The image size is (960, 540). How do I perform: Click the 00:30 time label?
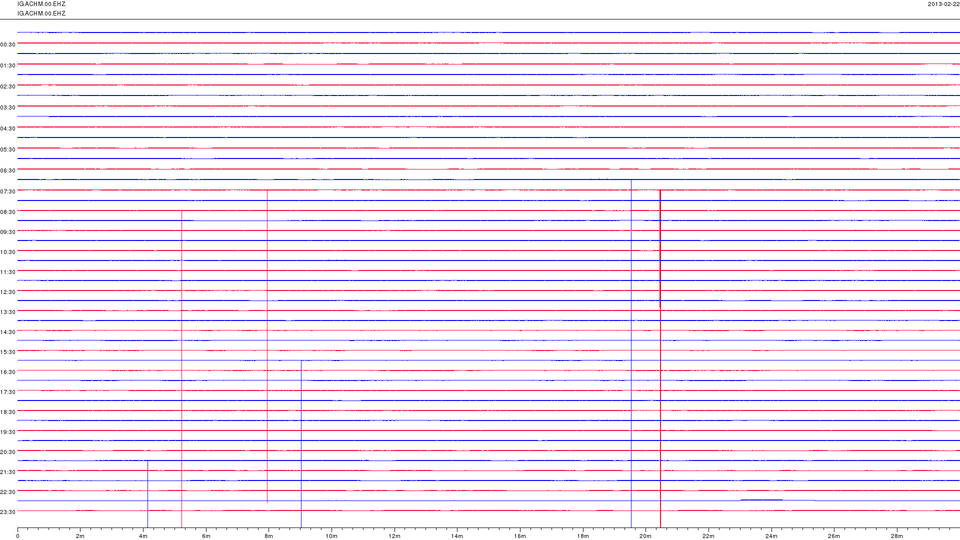click(8, 44)
